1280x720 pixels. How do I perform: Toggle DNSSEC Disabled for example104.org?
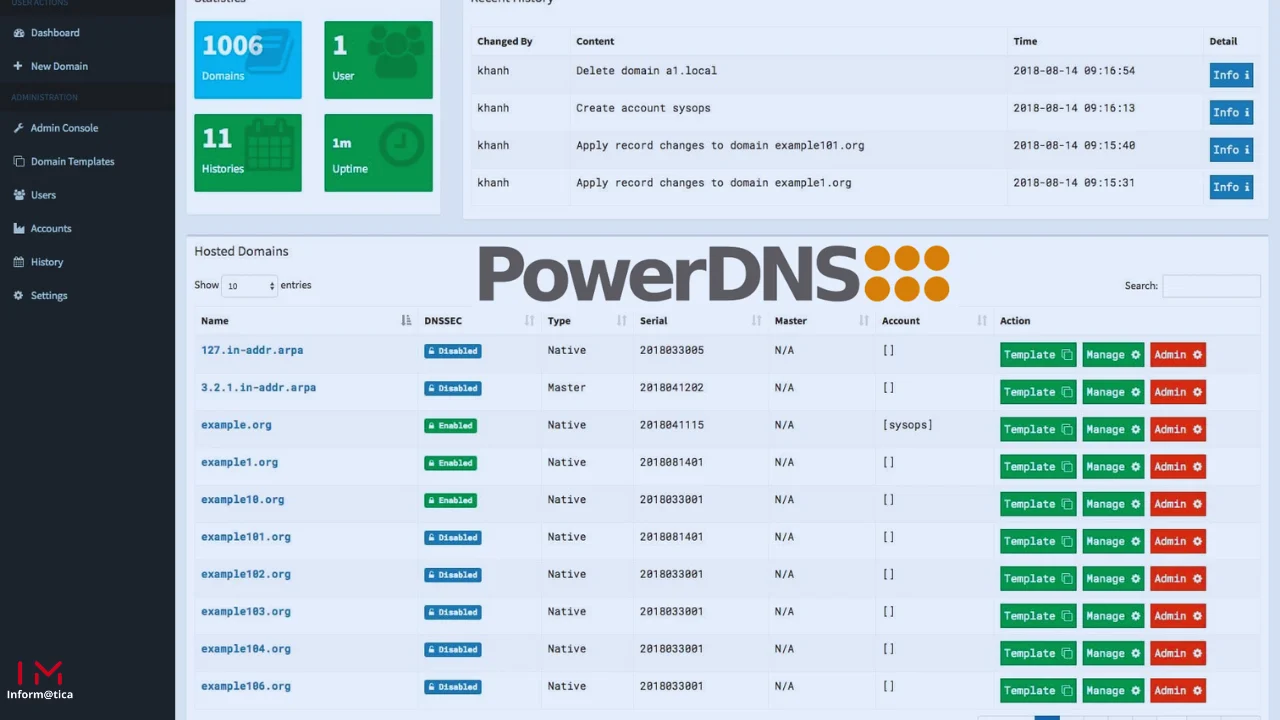[x=453, y=650]
